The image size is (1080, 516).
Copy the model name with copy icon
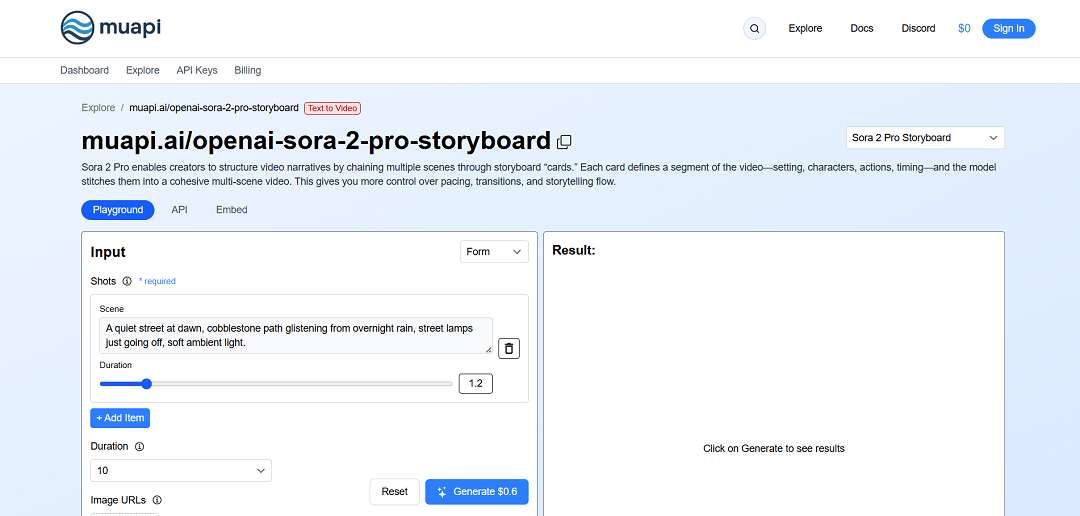(x=564, y=142)
